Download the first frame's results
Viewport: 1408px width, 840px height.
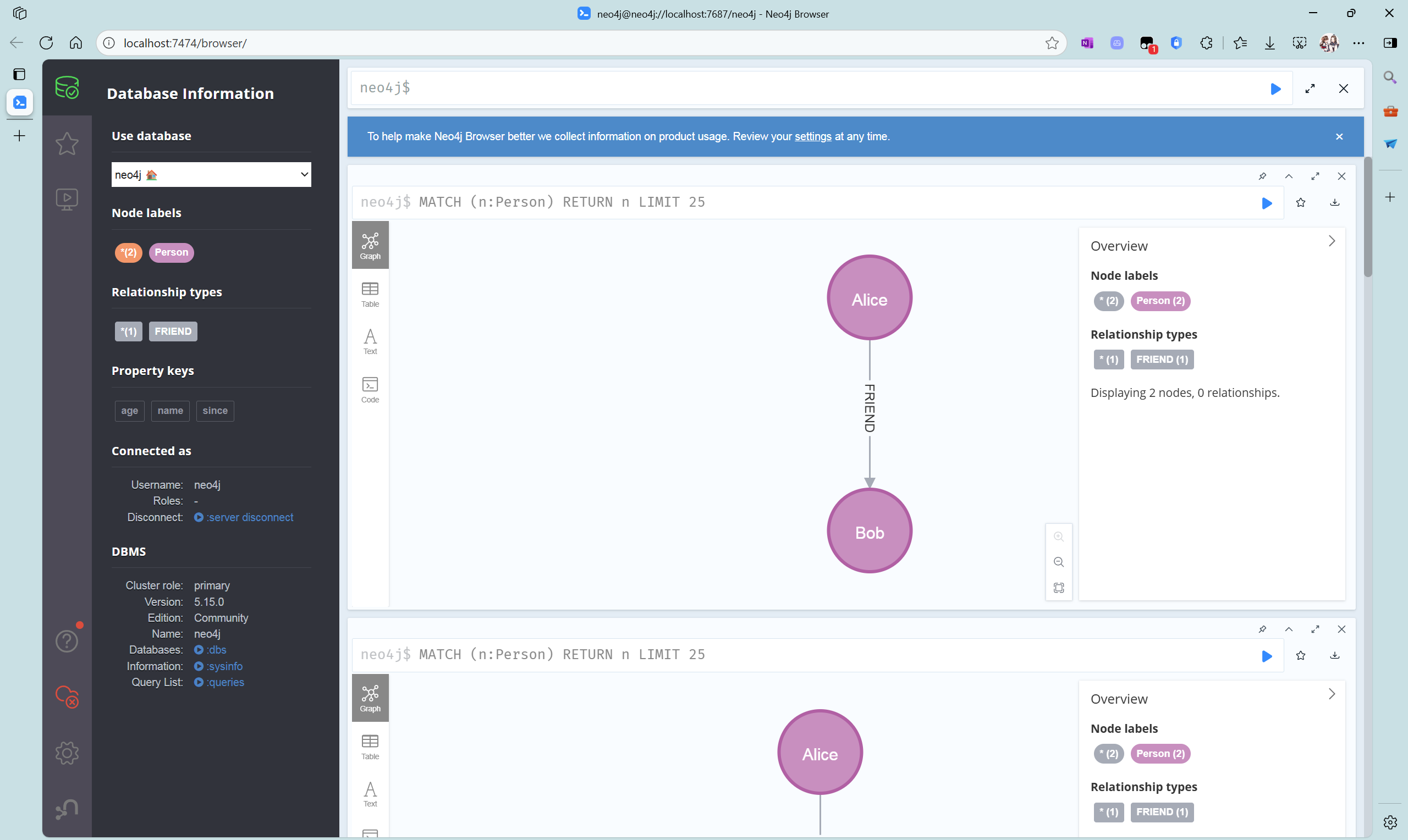[x=1334, y=203]
